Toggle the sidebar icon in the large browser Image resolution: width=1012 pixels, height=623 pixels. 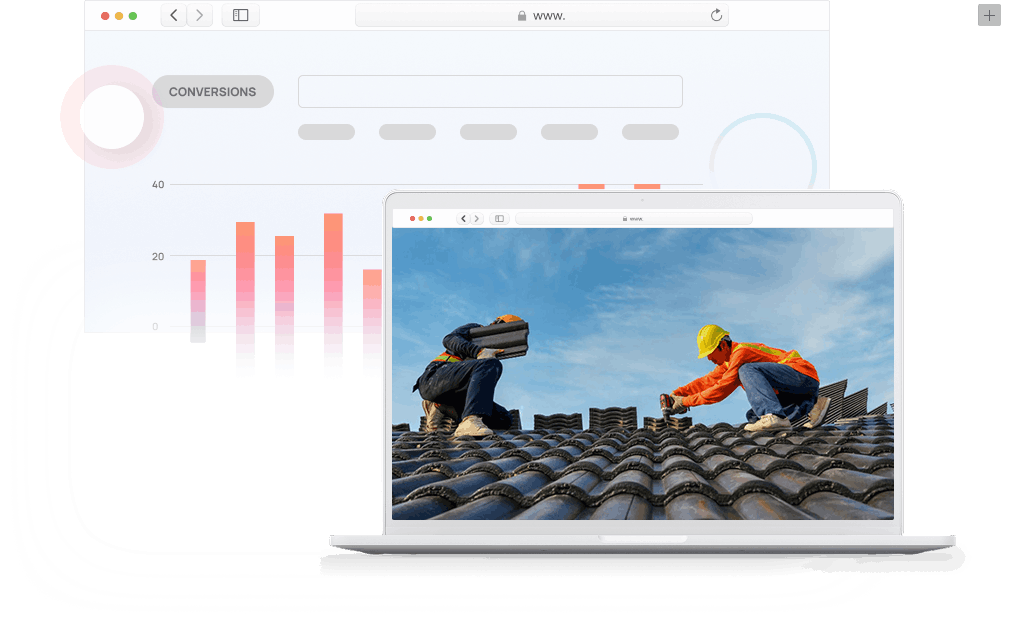tap(240, 15)
